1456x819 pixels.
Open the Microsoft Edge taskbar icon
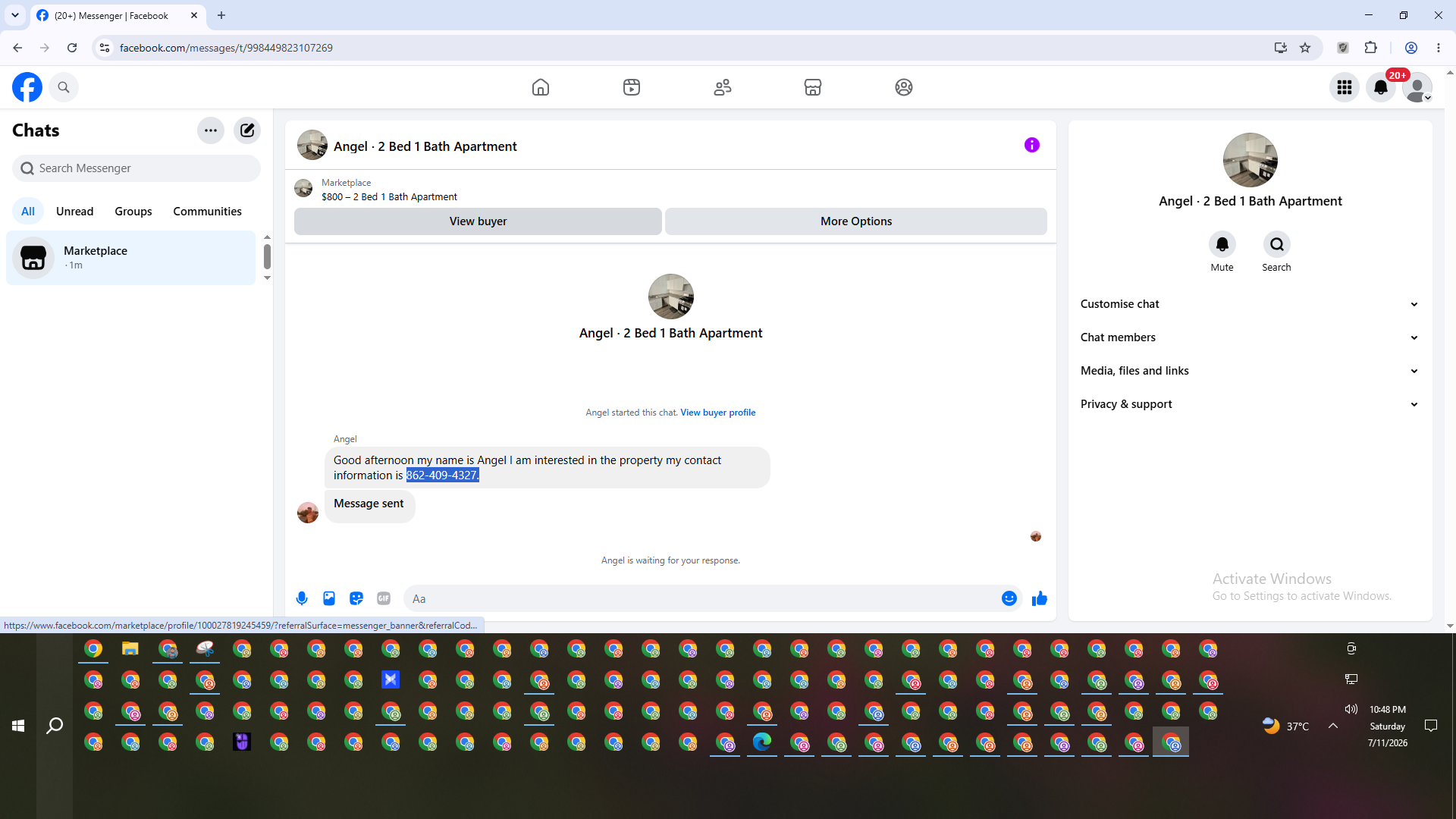click(762, 742)
